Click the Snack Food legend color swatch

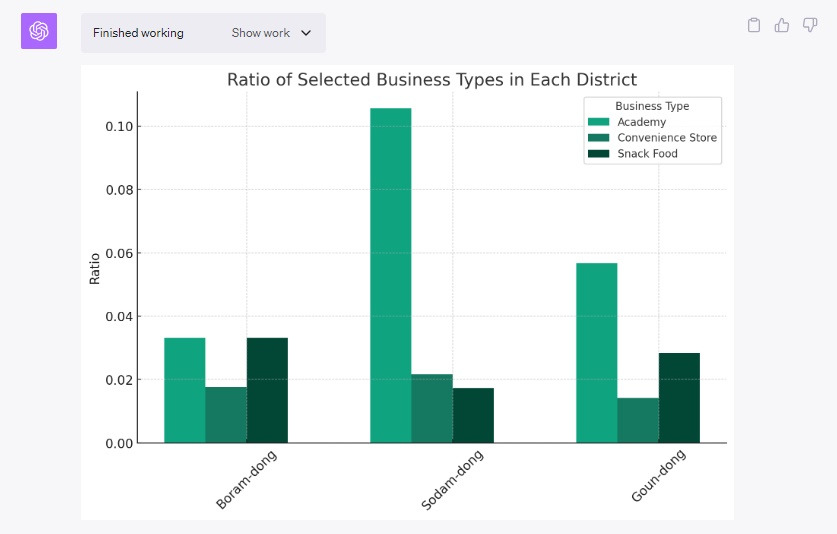point(598,154)
